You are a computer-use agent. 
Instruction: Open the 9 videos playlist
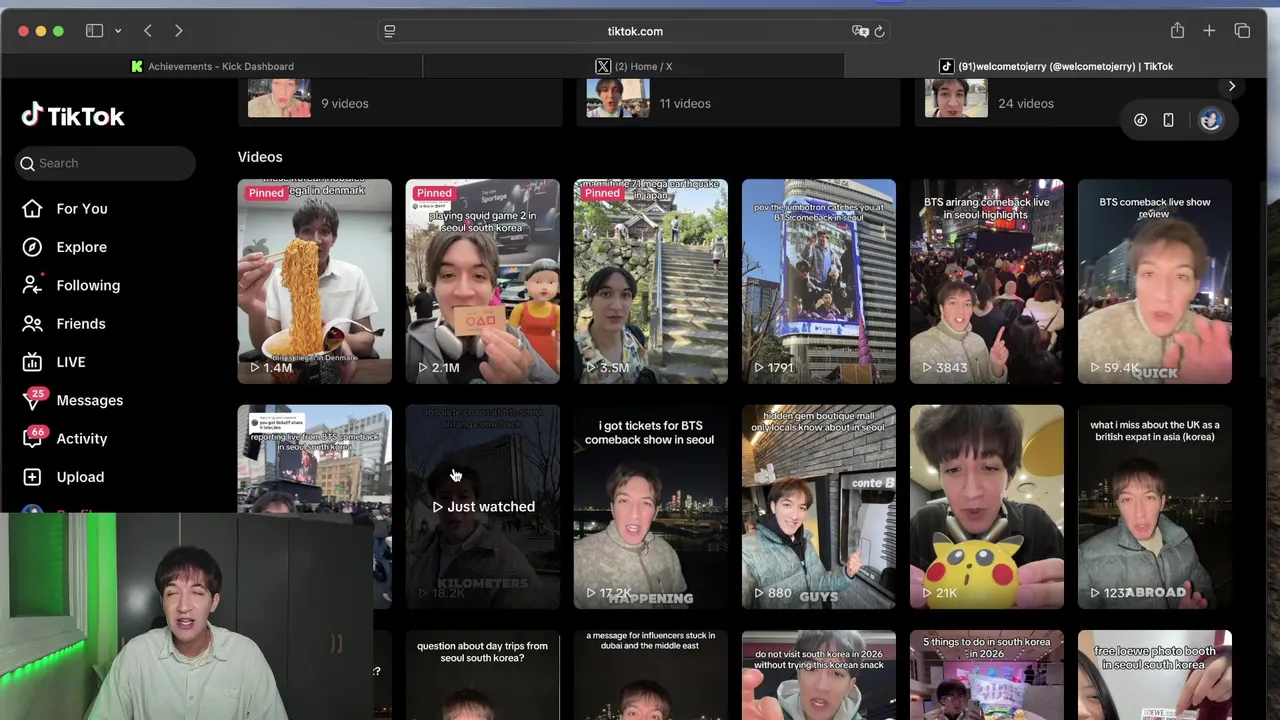400,103
